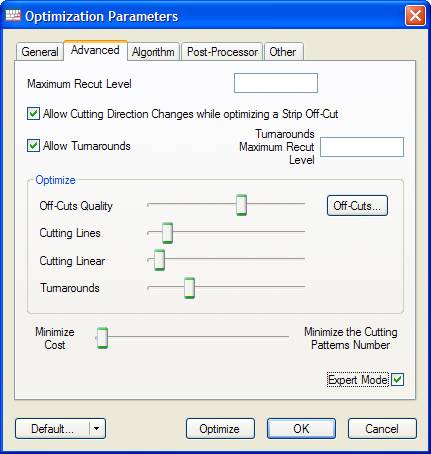Uncheck the Allow Turnarounds checkbox

click(x=33, y=146)
